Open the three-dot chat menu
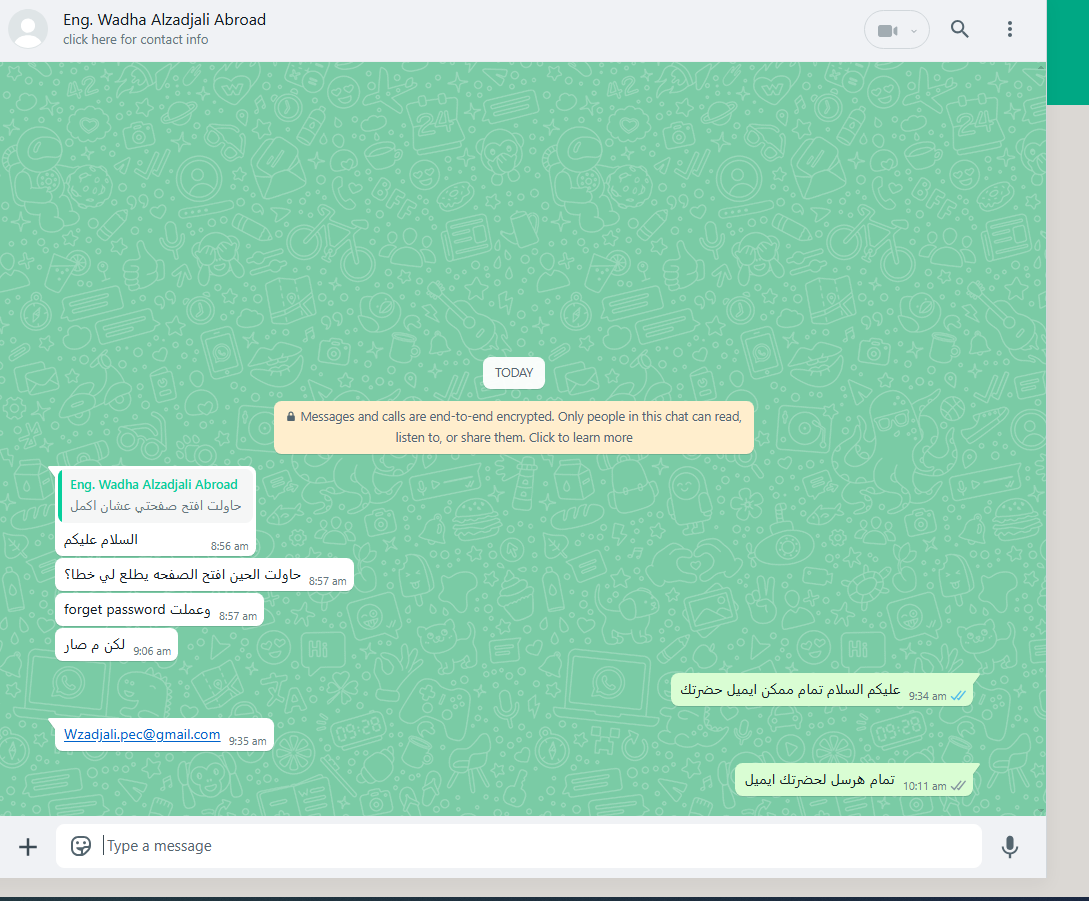Screen dimensions: 1089x901 click(1009, 29)
